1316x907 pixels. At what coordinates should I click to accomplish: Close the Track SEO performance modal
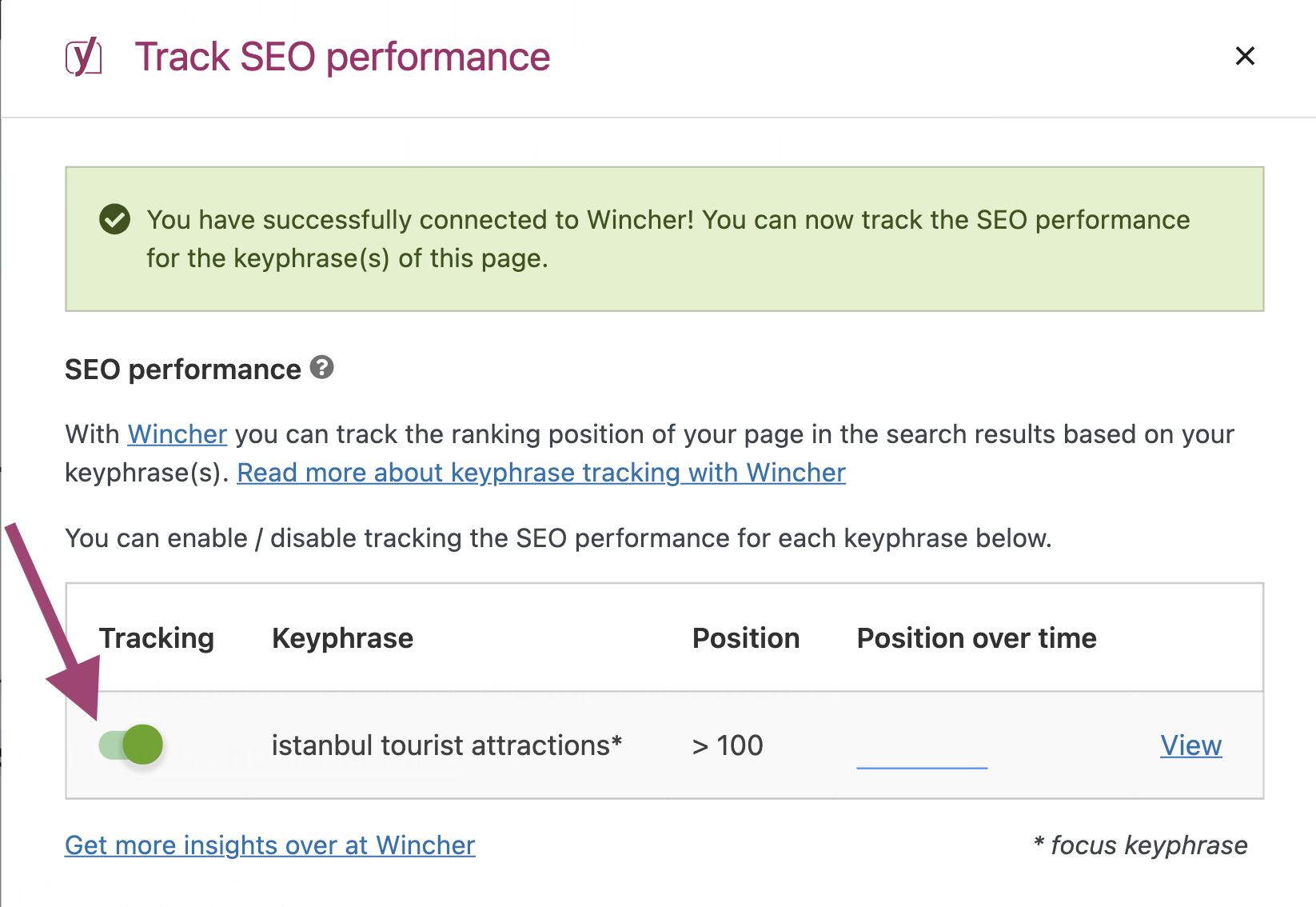1245,56
